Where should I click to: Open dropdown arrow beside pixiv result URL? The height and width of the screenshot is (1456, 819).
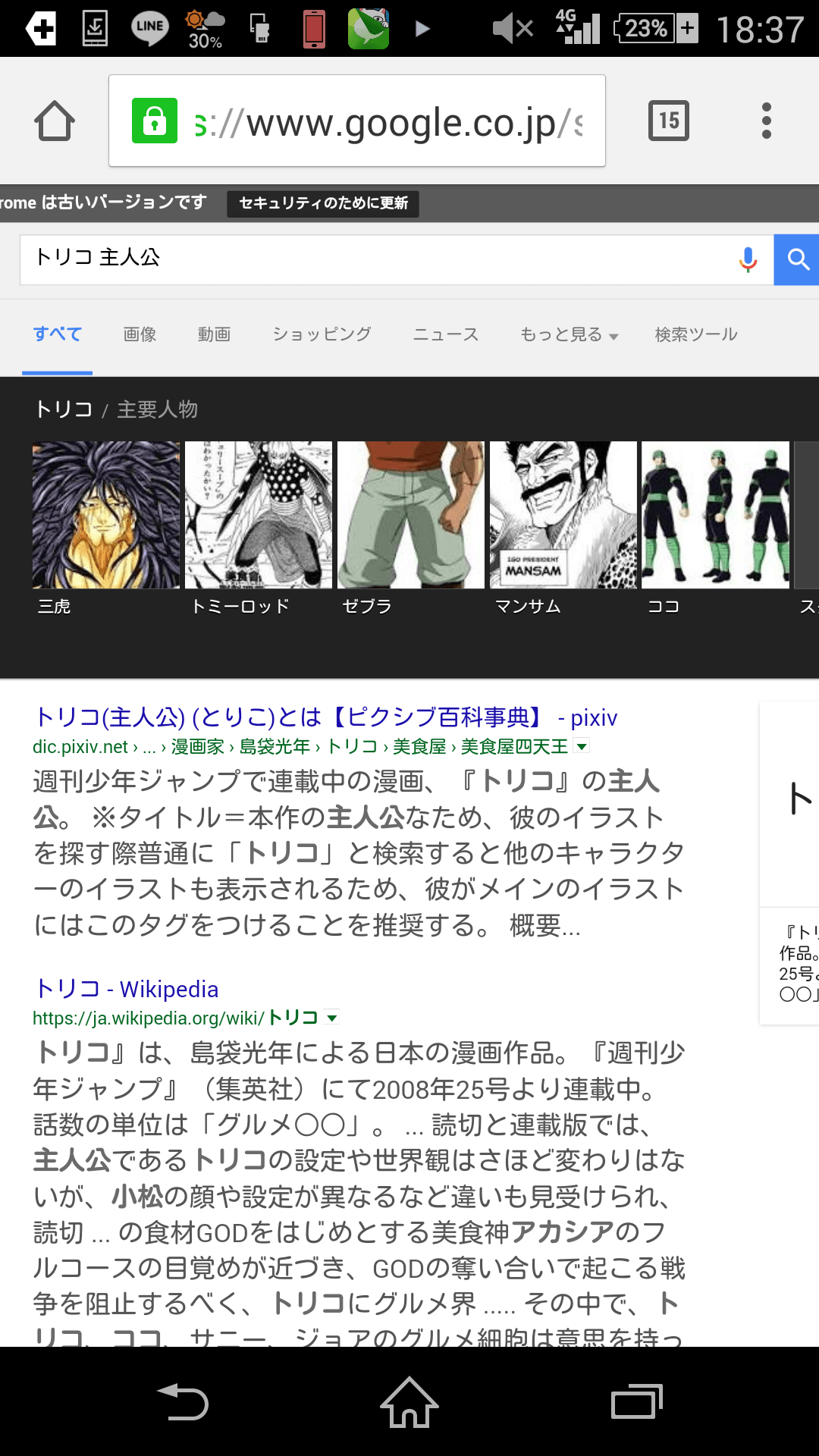(x=582, y=747)
